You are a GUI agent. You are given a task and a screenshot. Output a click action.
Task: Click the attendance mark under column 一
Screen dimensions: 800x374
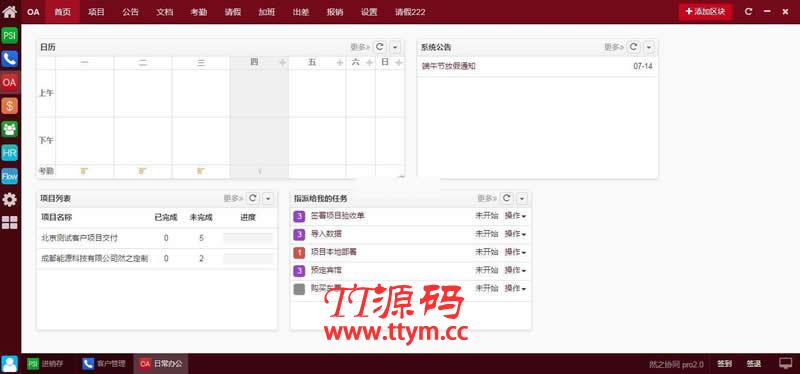click(84, 171)
